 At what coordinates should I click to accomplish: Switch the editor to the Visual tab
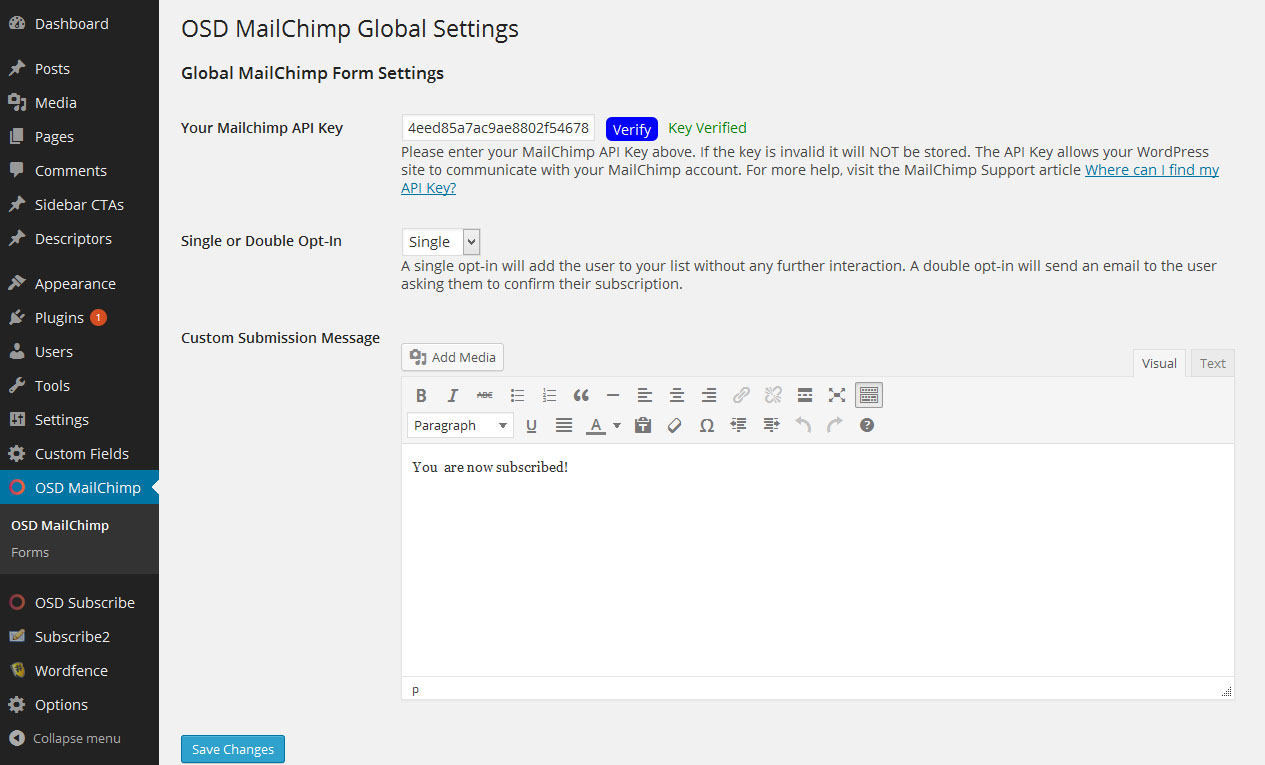pos(1159,363)
